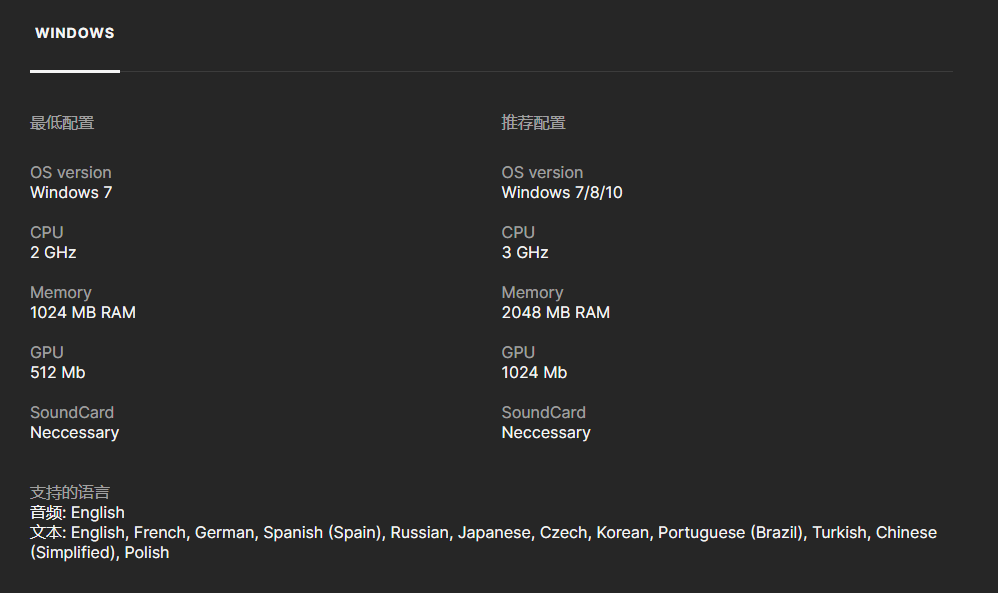
Task: Select recommended OS 'Windows 7/8/10'
Action: 562,193
